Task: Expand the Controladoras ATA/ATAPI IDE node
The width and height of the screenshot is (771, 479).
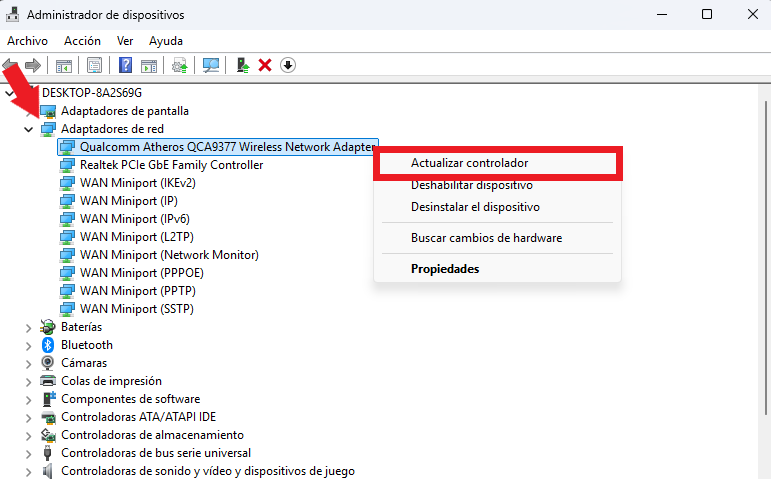Action: click(29, 418)
